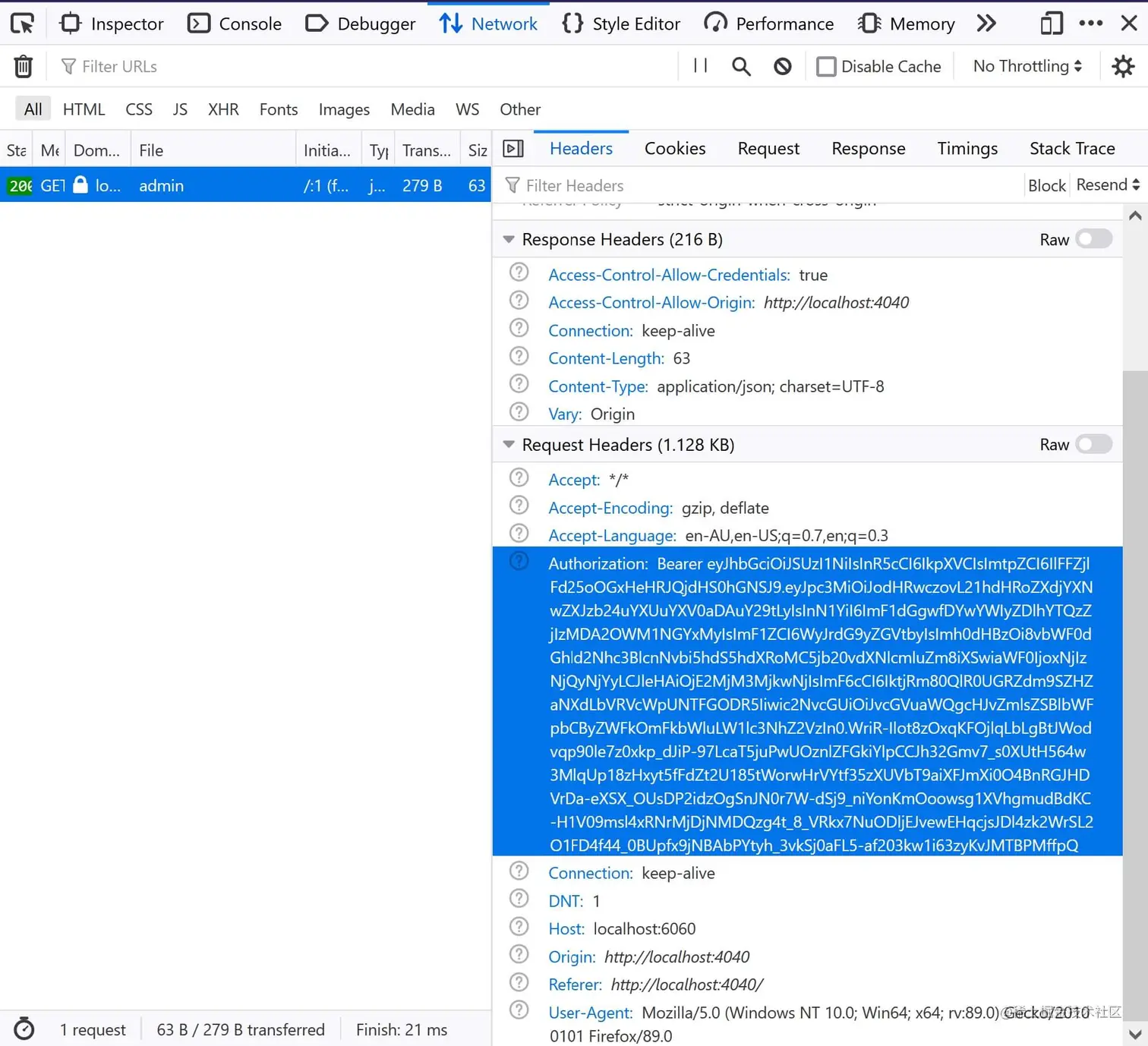
Task: Open the devtools three-dot options menu
Action: pyautogui.click(x=1091, y=24)
